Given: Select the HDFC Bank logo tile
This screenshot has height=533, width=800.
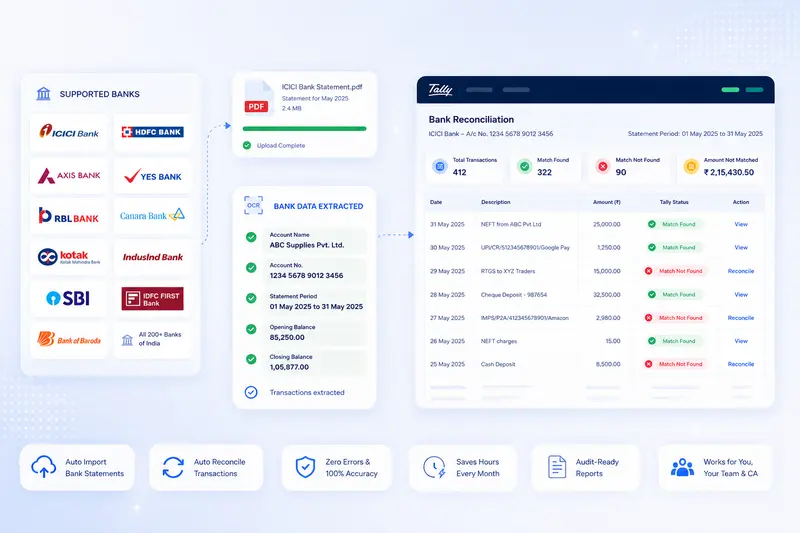Looking at the screenshot, I should pyautogui.click(x=153, y=133).
